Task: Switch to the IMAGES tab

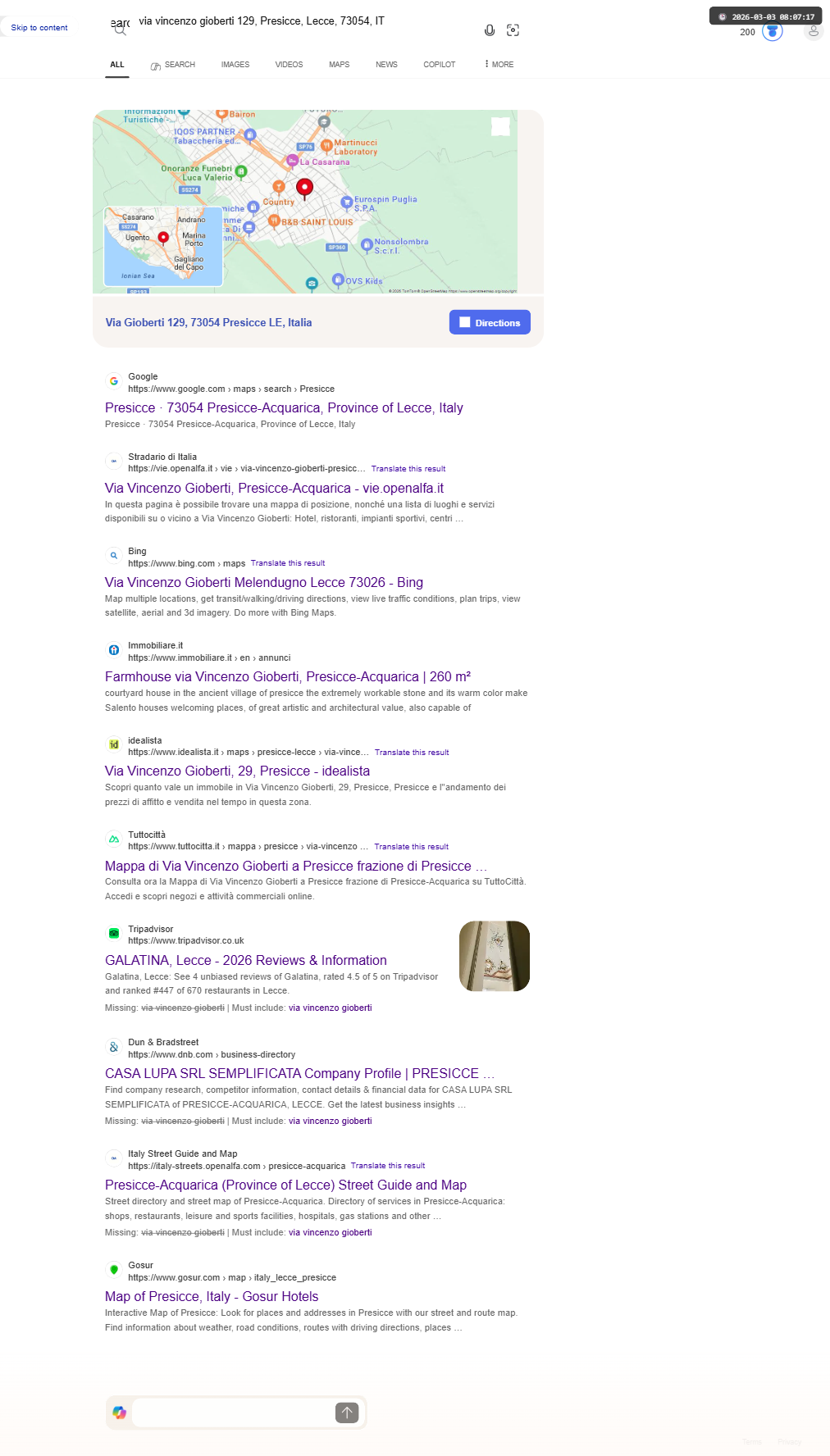Action: pos(235,65)
